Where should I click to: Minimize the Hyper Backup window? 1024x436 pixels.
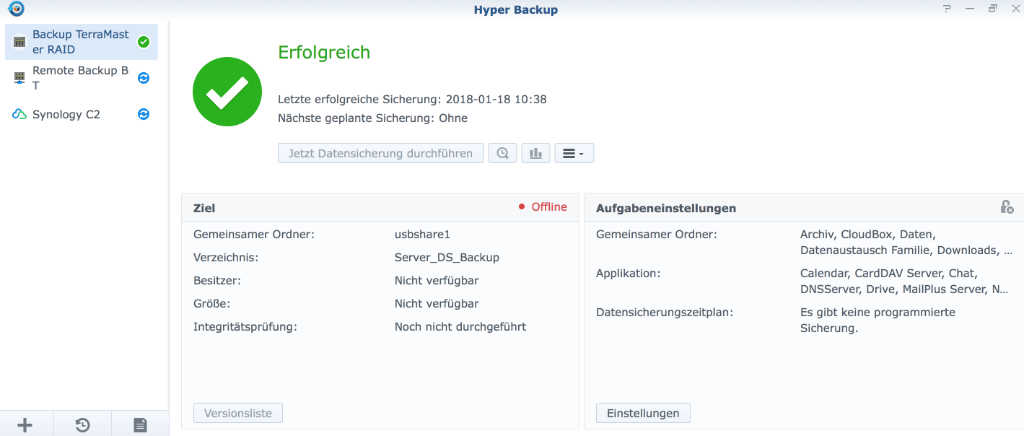click(970, 9)
